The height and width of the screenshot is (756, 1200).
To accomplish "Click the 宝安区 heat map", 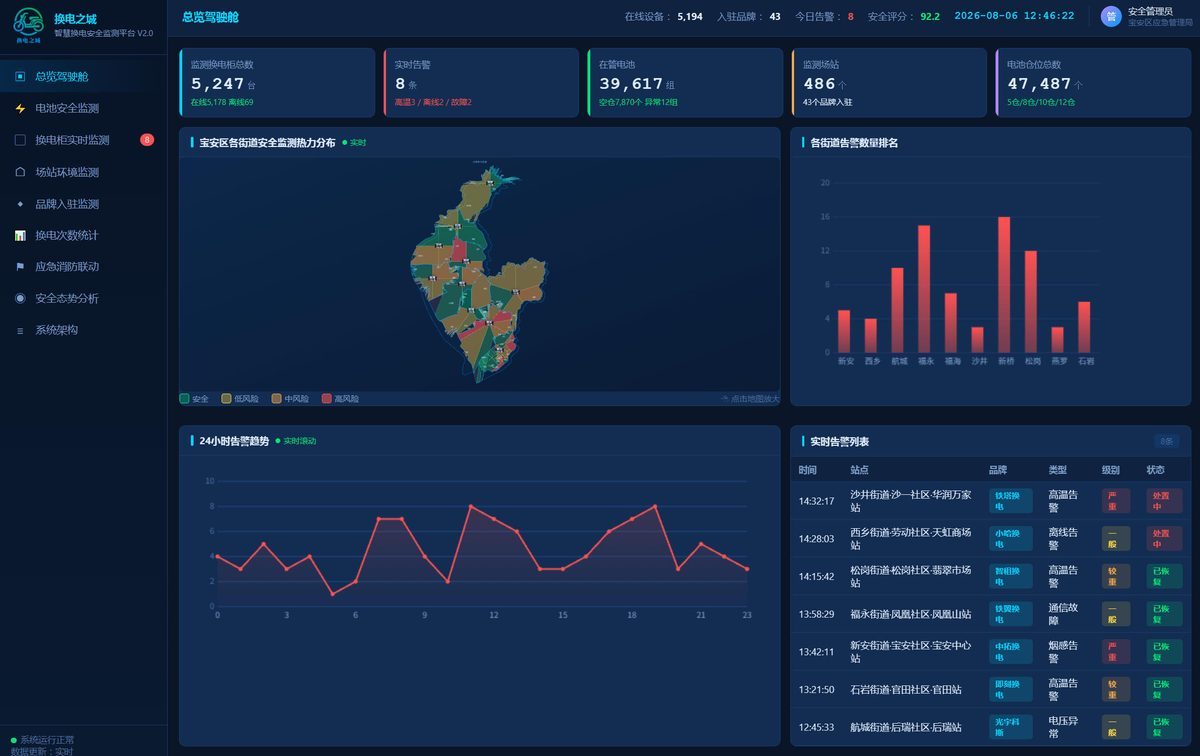I will click(x=479, y=275).
